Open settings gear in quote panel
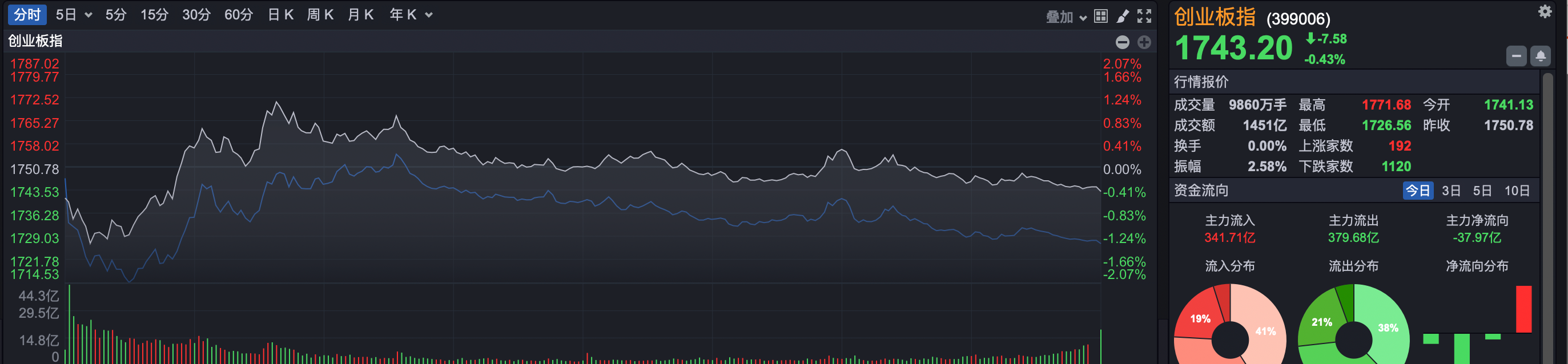The image size is (1568, 364). [1545, 11]
